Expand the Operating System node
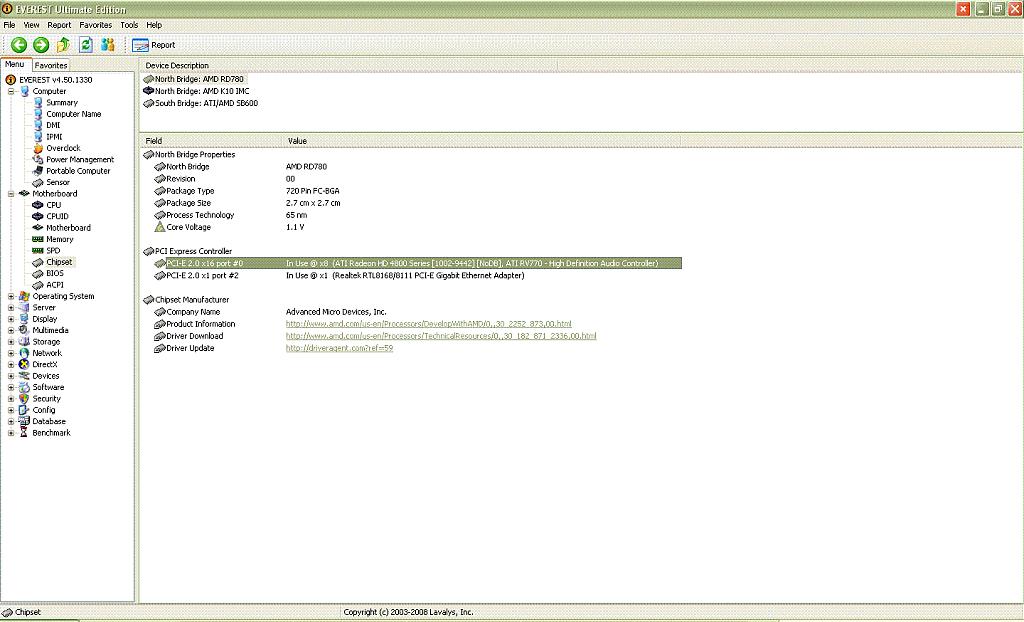This screenshot has height=622, width=1024. click(x=11, y=297)
